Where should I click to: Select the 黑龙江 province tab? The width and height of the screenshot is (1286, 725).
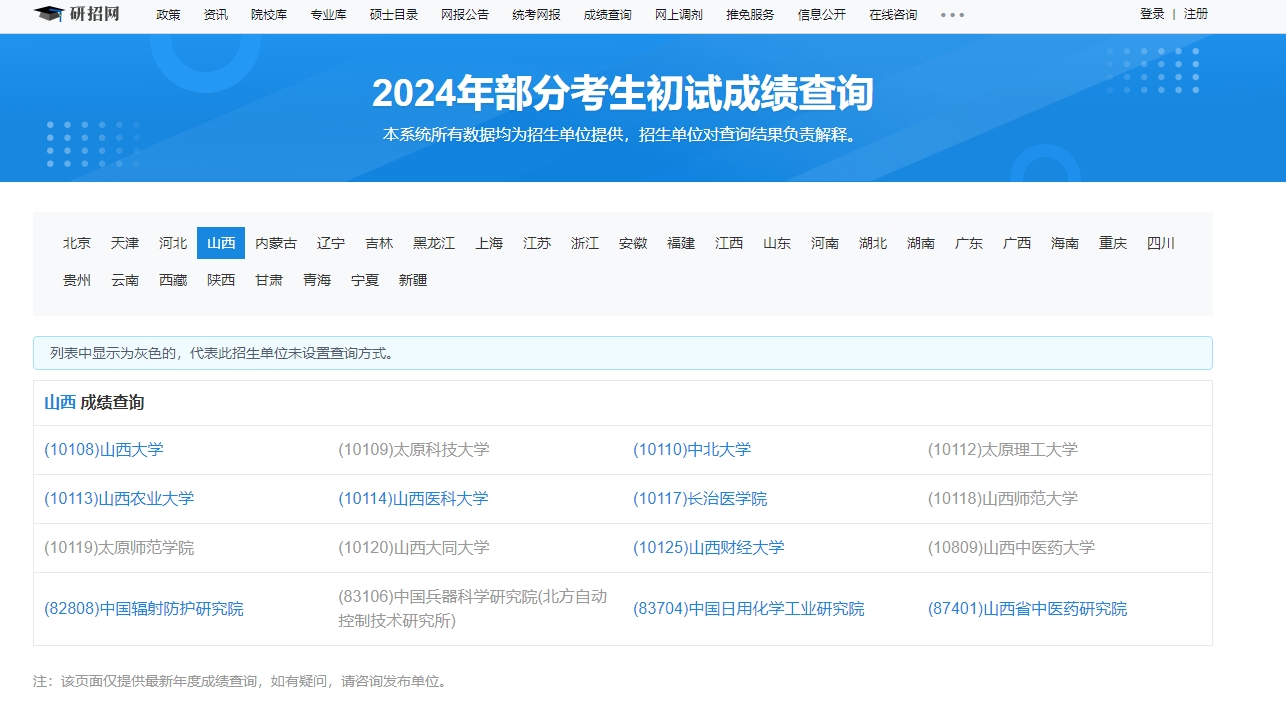434,243
